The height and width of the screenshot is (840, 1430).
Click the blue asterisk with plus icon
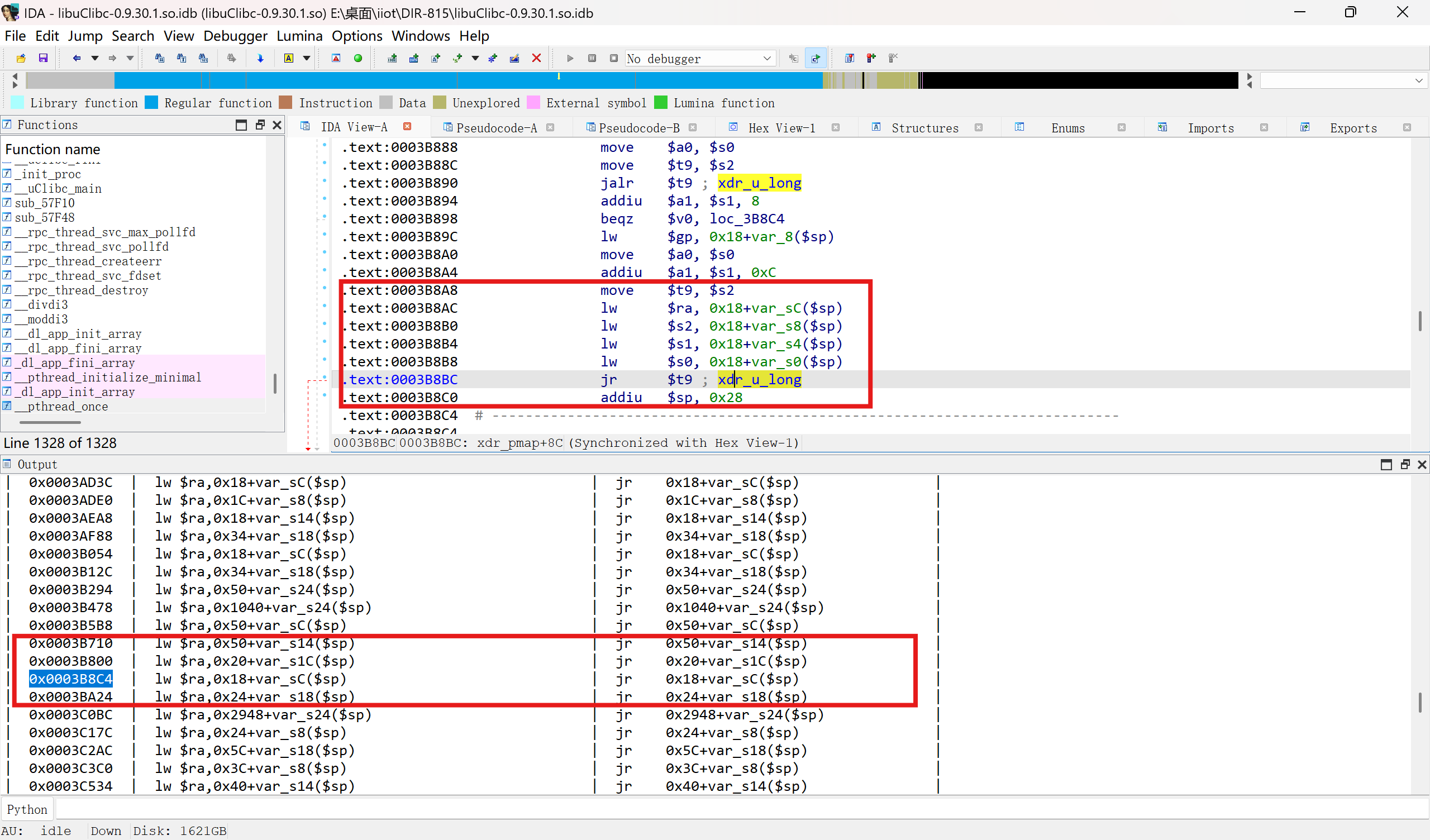493,59
